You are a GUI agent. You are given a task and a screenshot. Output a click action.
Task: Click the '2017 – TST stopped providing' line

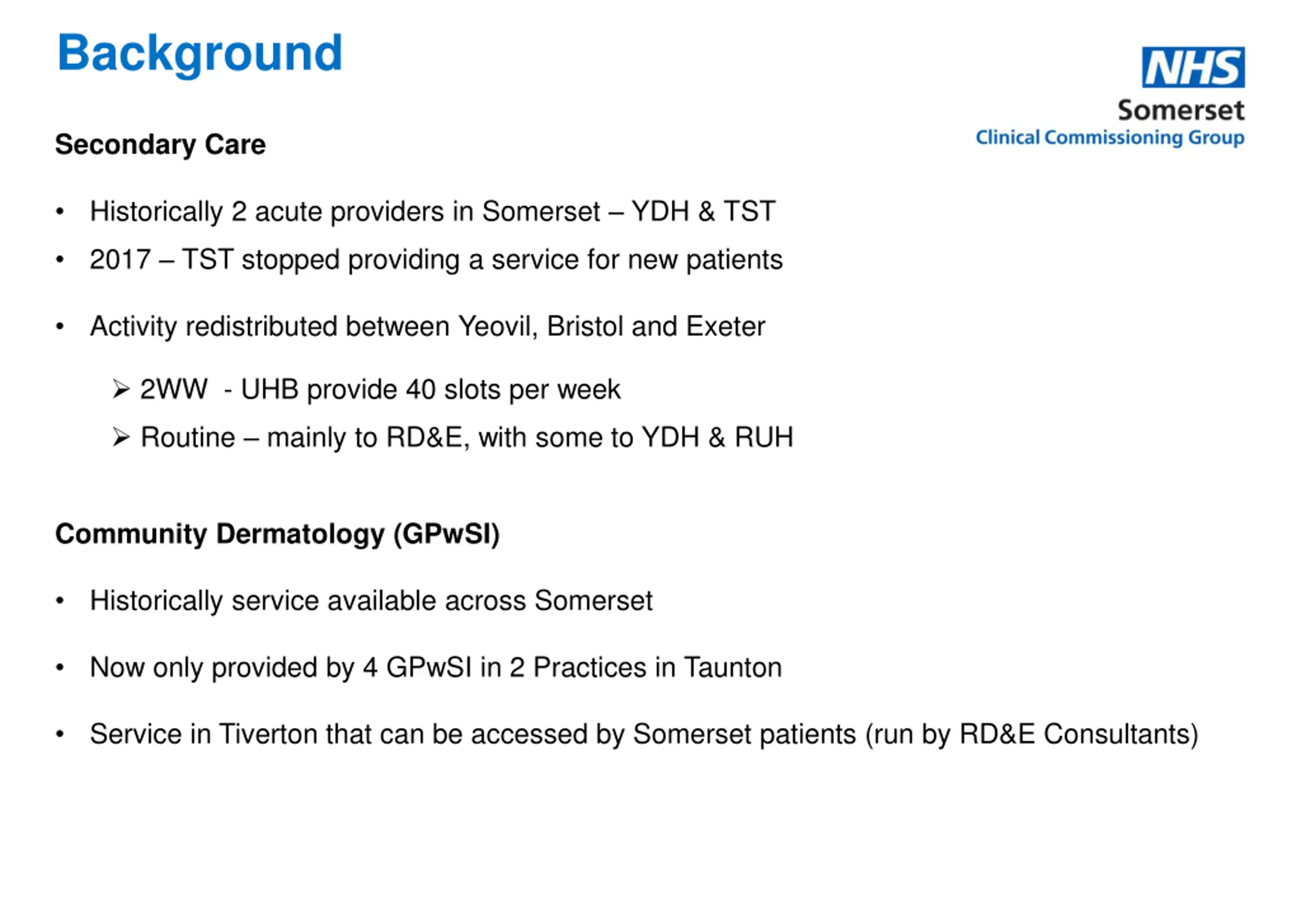[437, 260]
